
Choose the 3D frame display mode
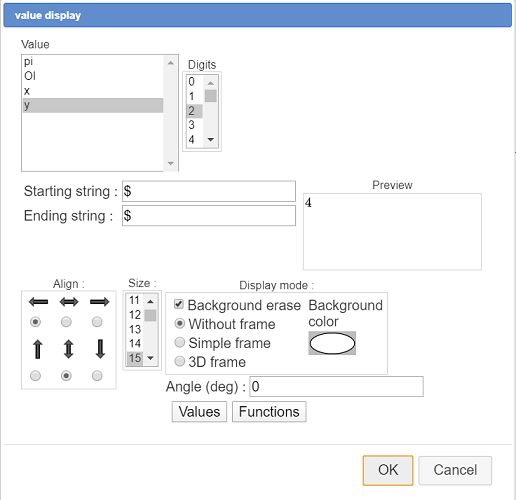pyautogui.click(x=180, y=361)
